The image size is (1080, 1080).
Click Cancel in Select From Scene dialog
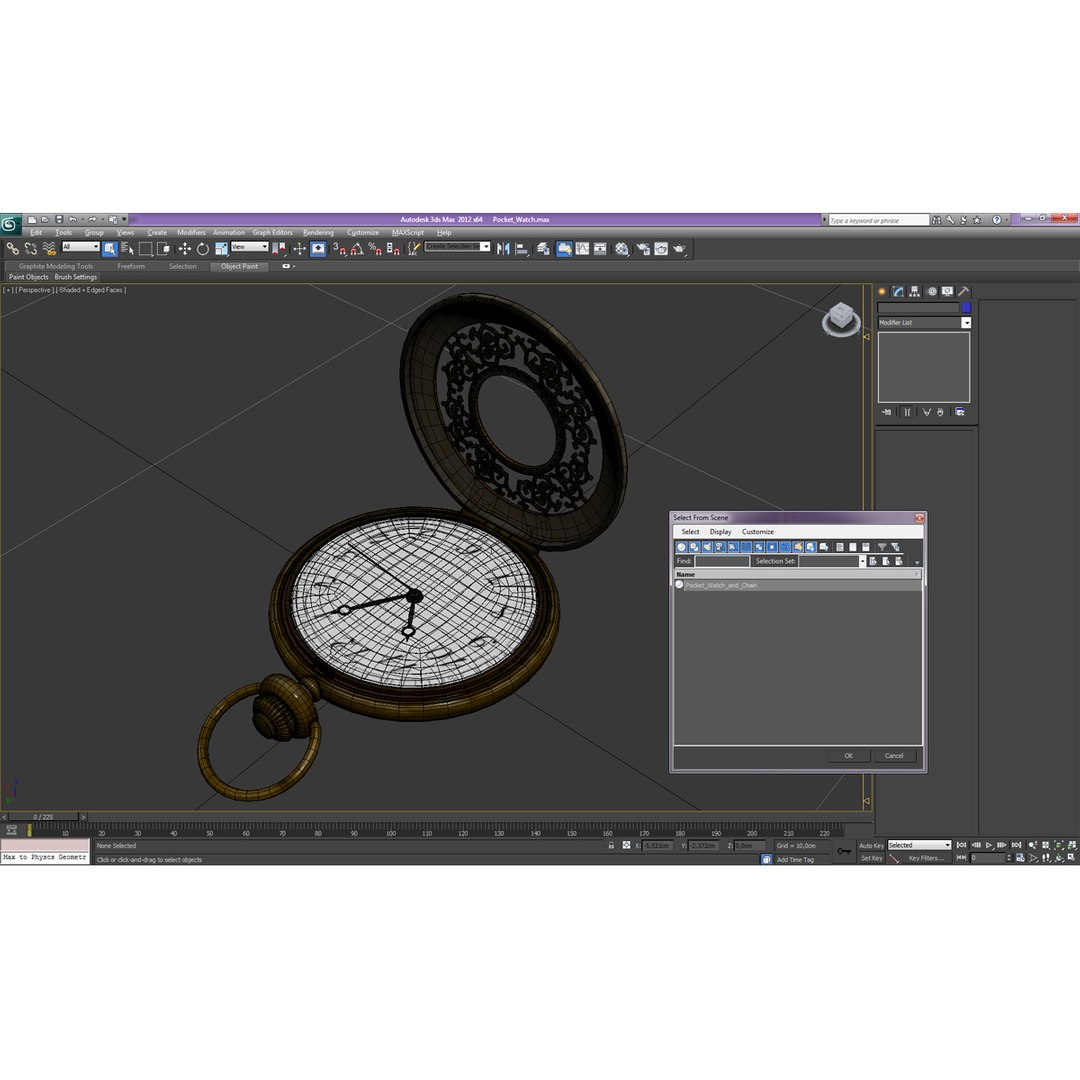pyautogui.click(x=894, y=756)
